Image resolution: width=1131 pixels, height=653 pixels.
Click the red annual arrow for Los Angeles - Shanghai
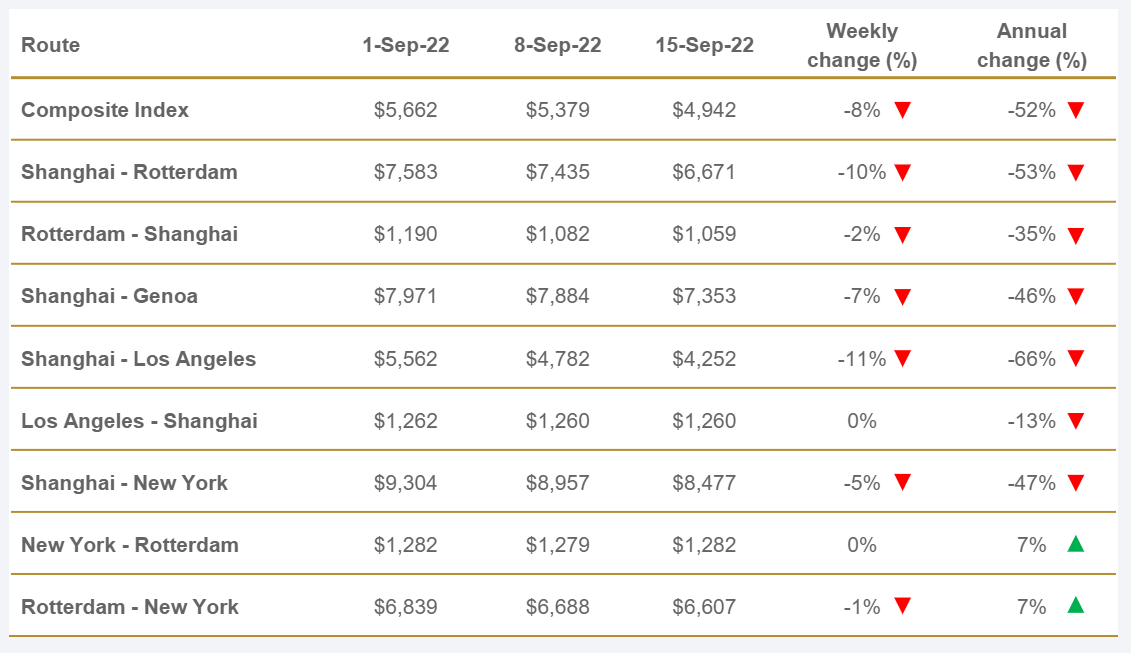point(1076,421)
